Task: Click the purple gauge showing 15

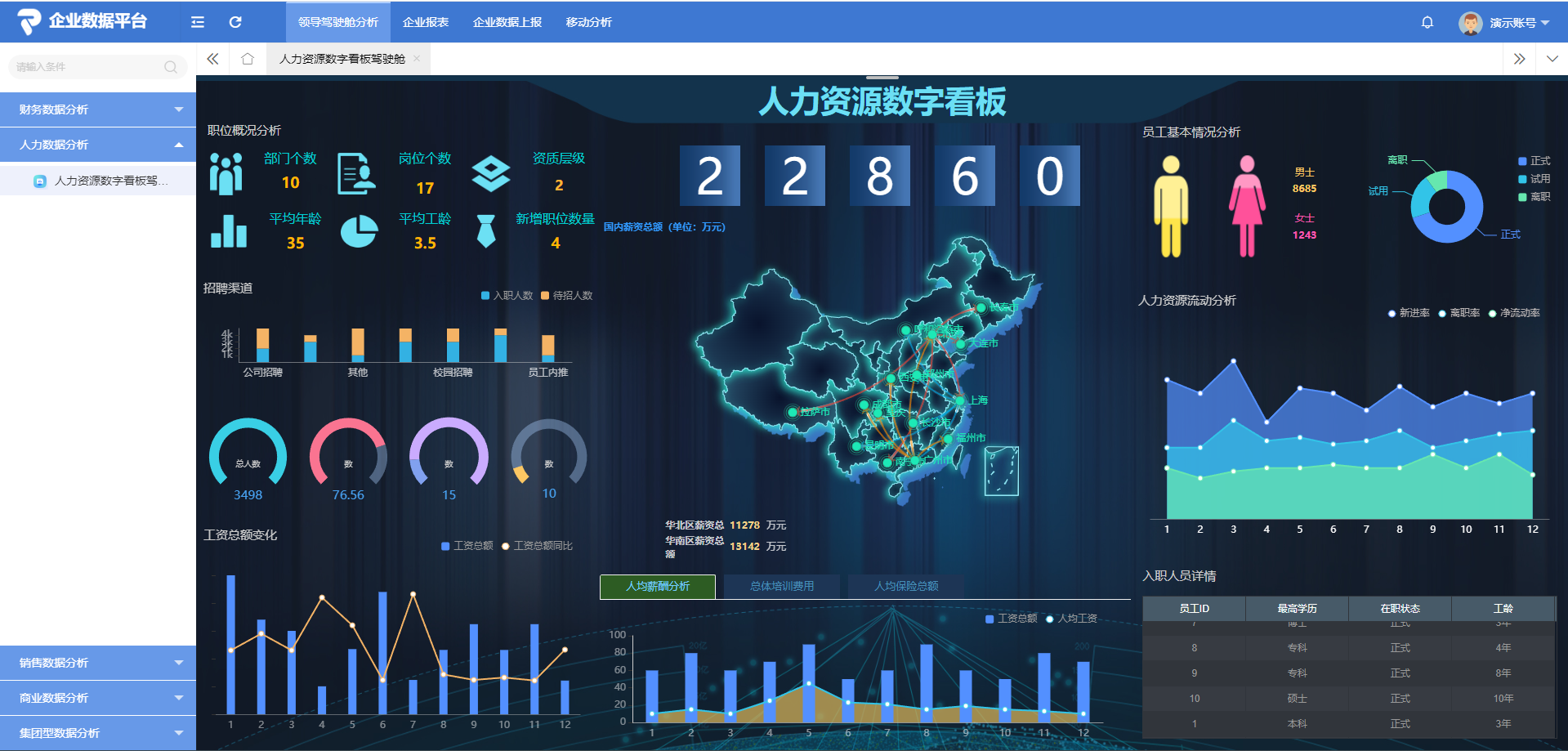Action: click(449, 454)
